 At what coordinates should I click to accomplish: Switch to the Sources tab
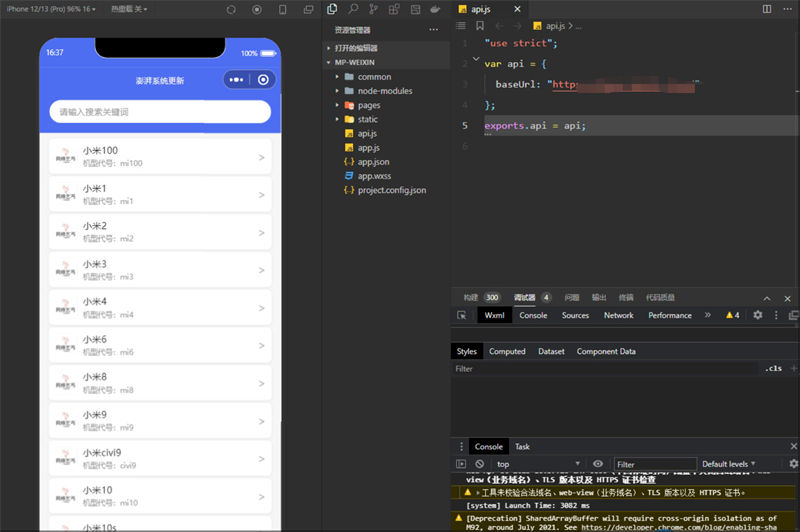[576, 315]
